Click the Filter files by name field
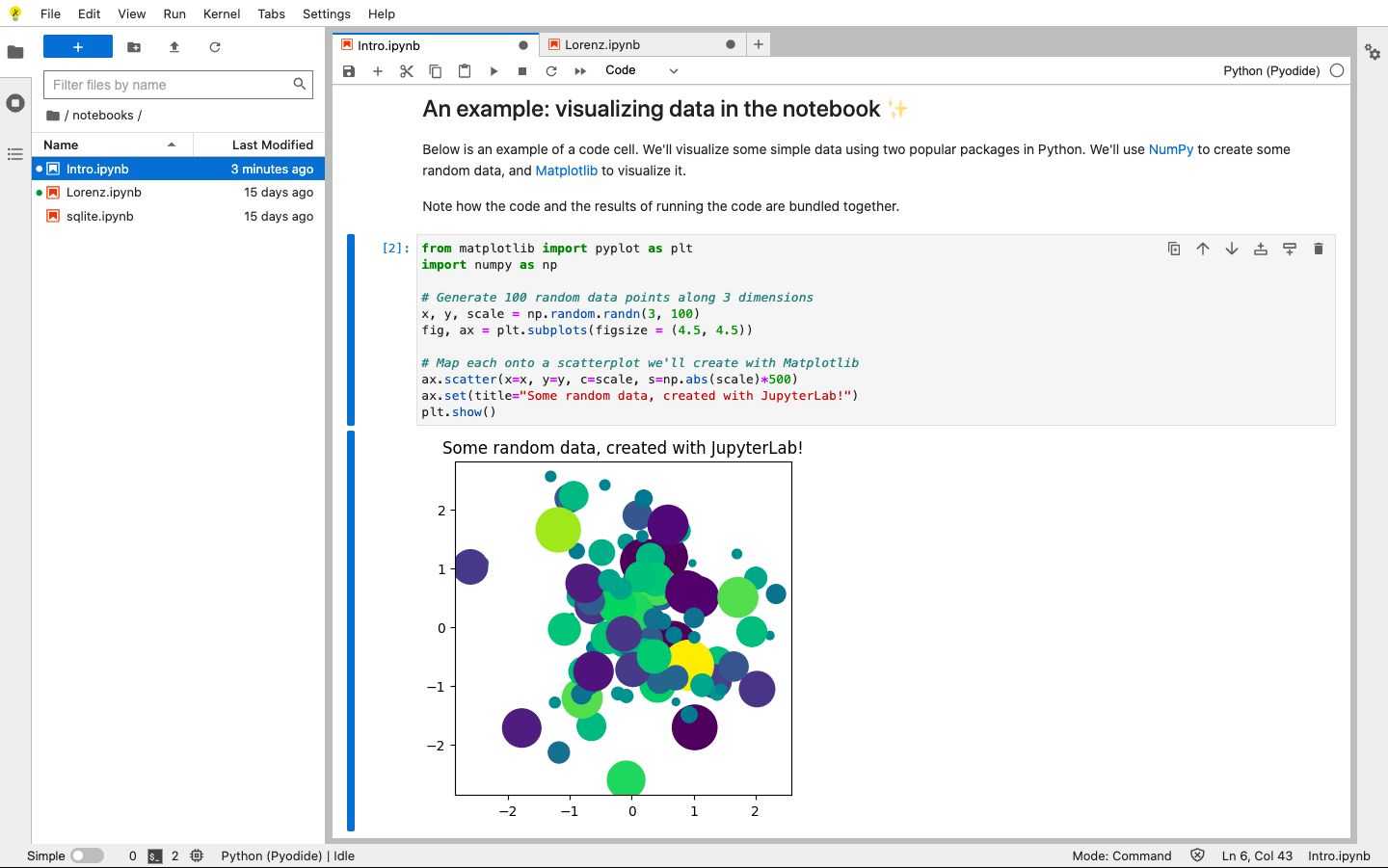 pos(169,85)
